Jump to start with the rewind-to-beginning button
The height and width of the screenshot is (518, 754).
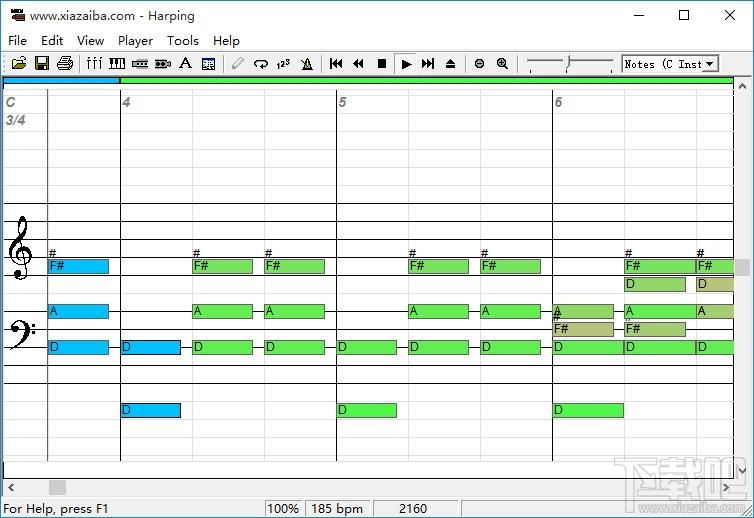(336, 64)
